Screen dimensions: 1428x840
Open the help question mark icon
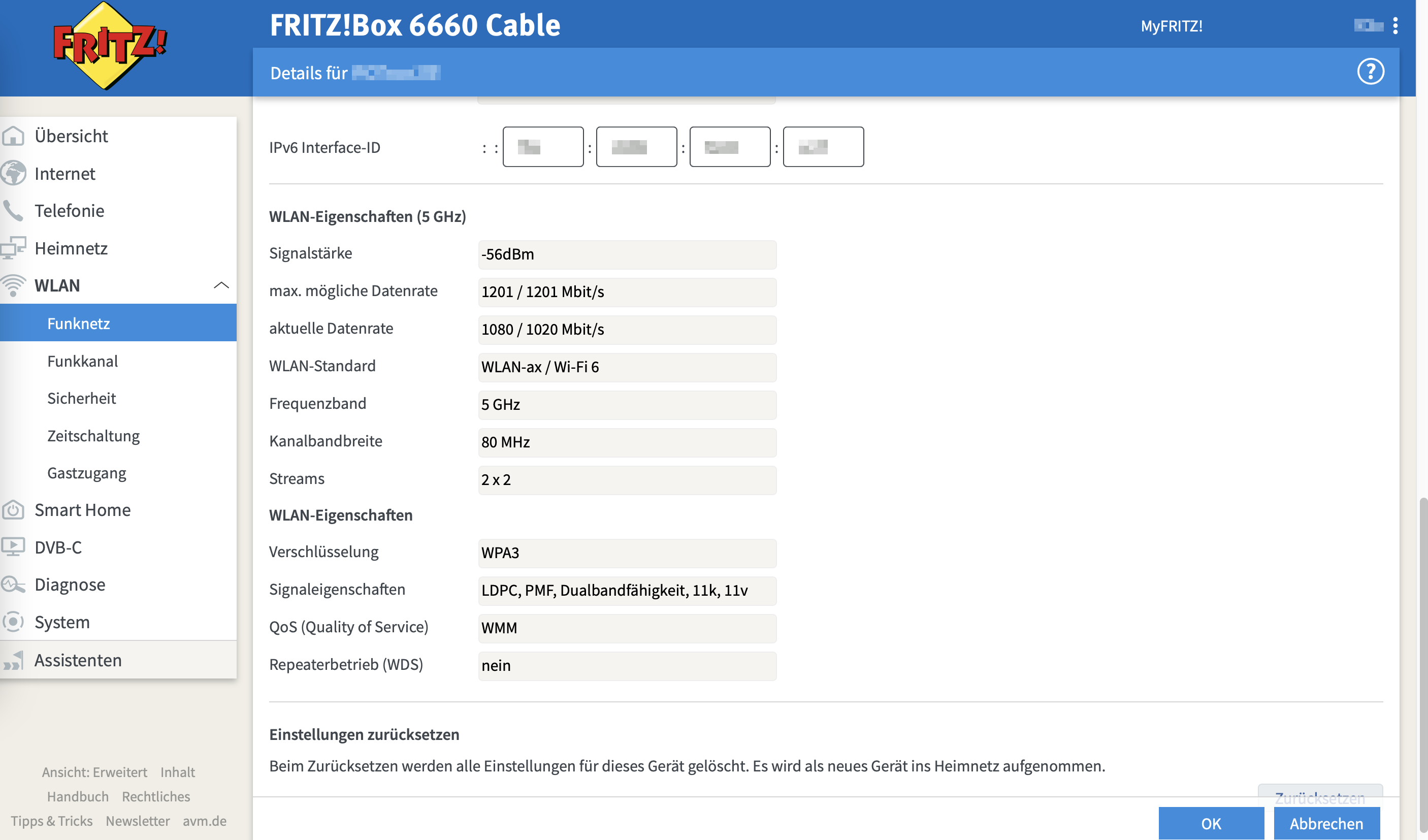point(1370,72)
